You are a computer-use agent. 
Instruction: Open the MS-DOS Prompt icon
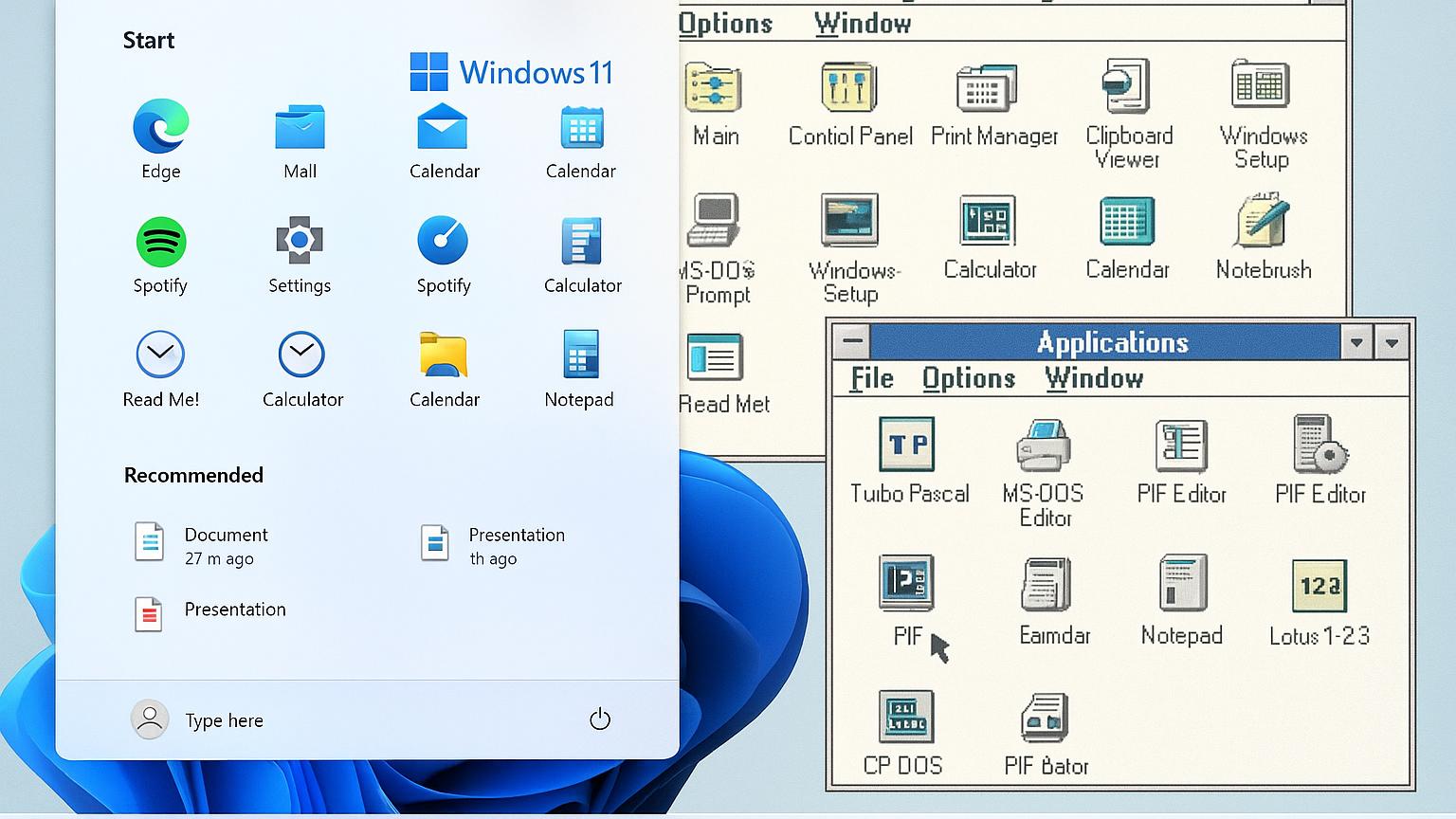click(715, 221)
